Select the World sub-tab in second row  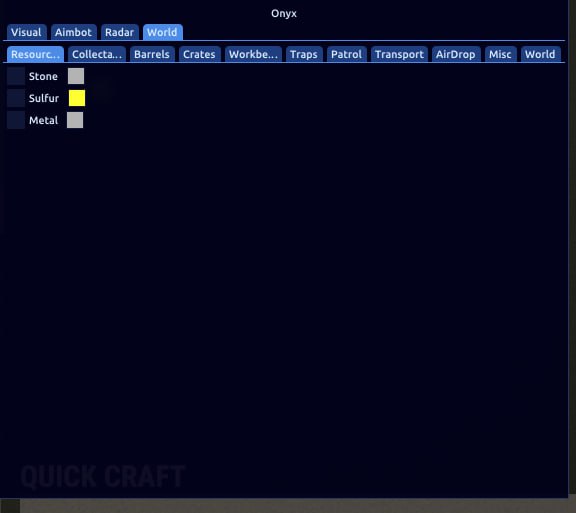pos(540,54)
